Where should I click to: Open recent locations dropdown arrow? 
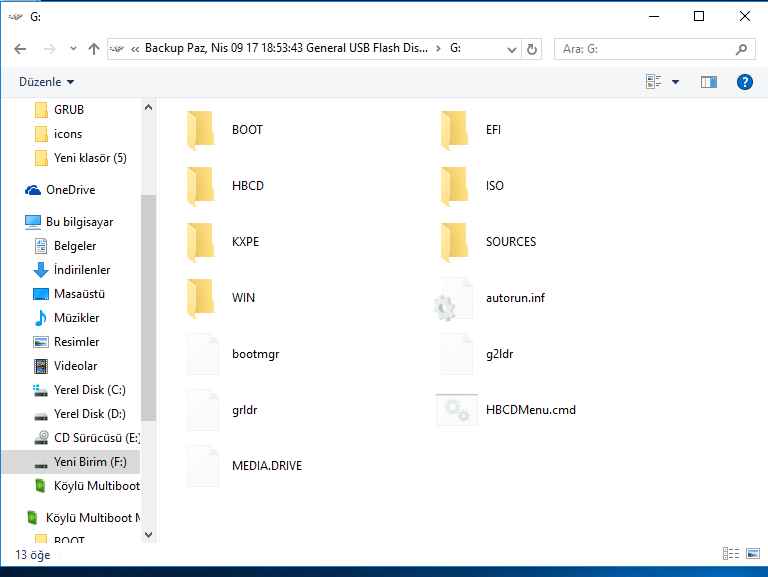pos(71,48)
